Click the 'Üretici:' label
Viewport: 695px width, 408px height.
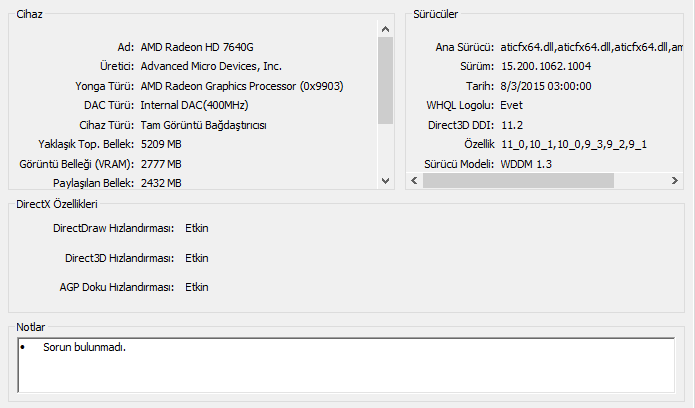click(x=117, y=66)
